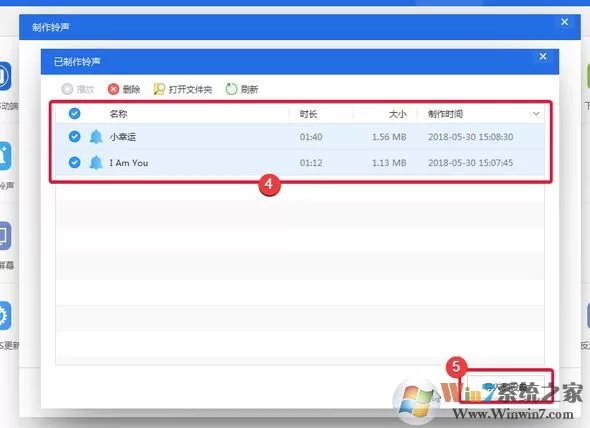The height and width of the screenshot is (428, 590).
Task: Click the bell icon beside I Am You
Action: click(x=96, y=163)
